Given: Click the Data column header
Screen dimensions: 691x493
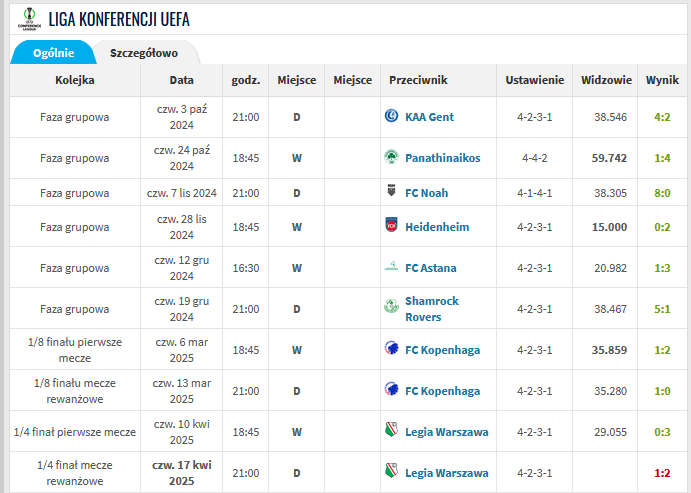Looking at the screenshot, I should 181,80.
